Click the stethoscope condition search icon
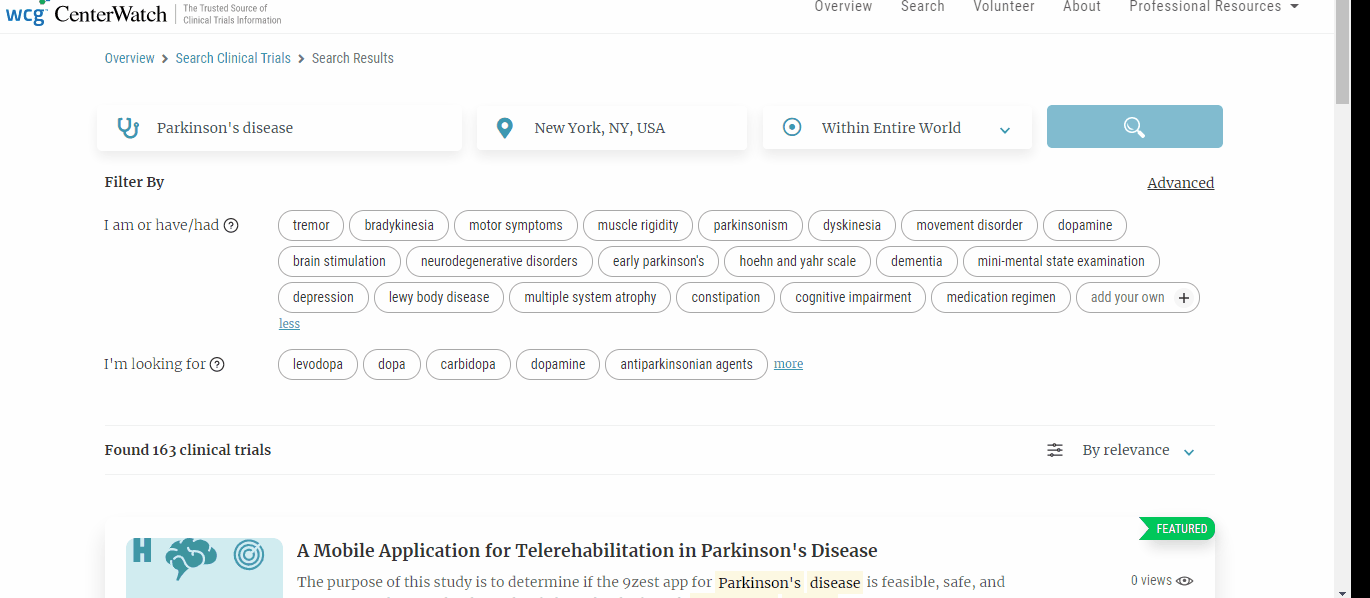Screen dimensions: 1370x598 tap(128, 127)
